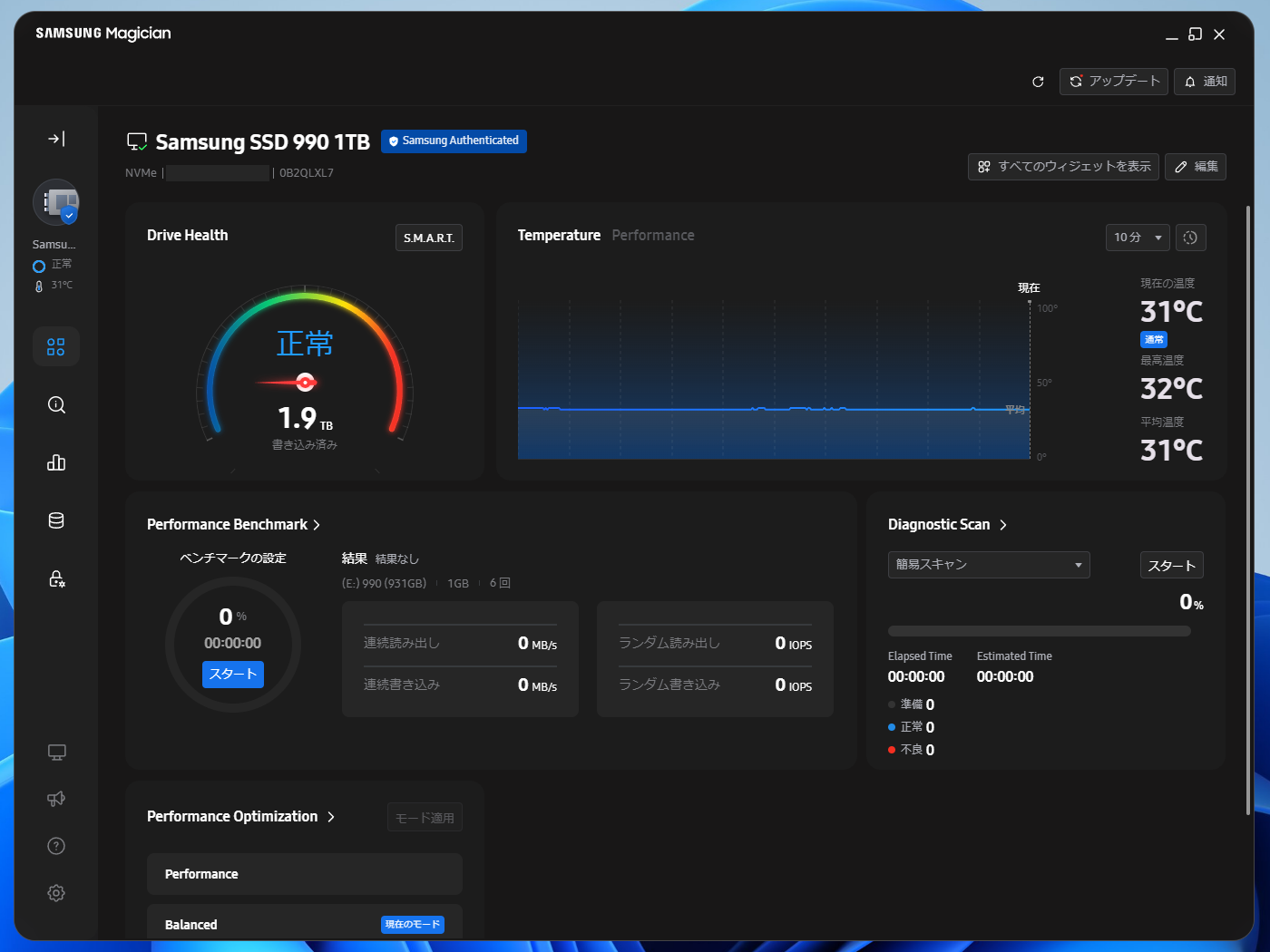
Task: Open the data security lock icon in the sidebar
Action: (56, 579)
